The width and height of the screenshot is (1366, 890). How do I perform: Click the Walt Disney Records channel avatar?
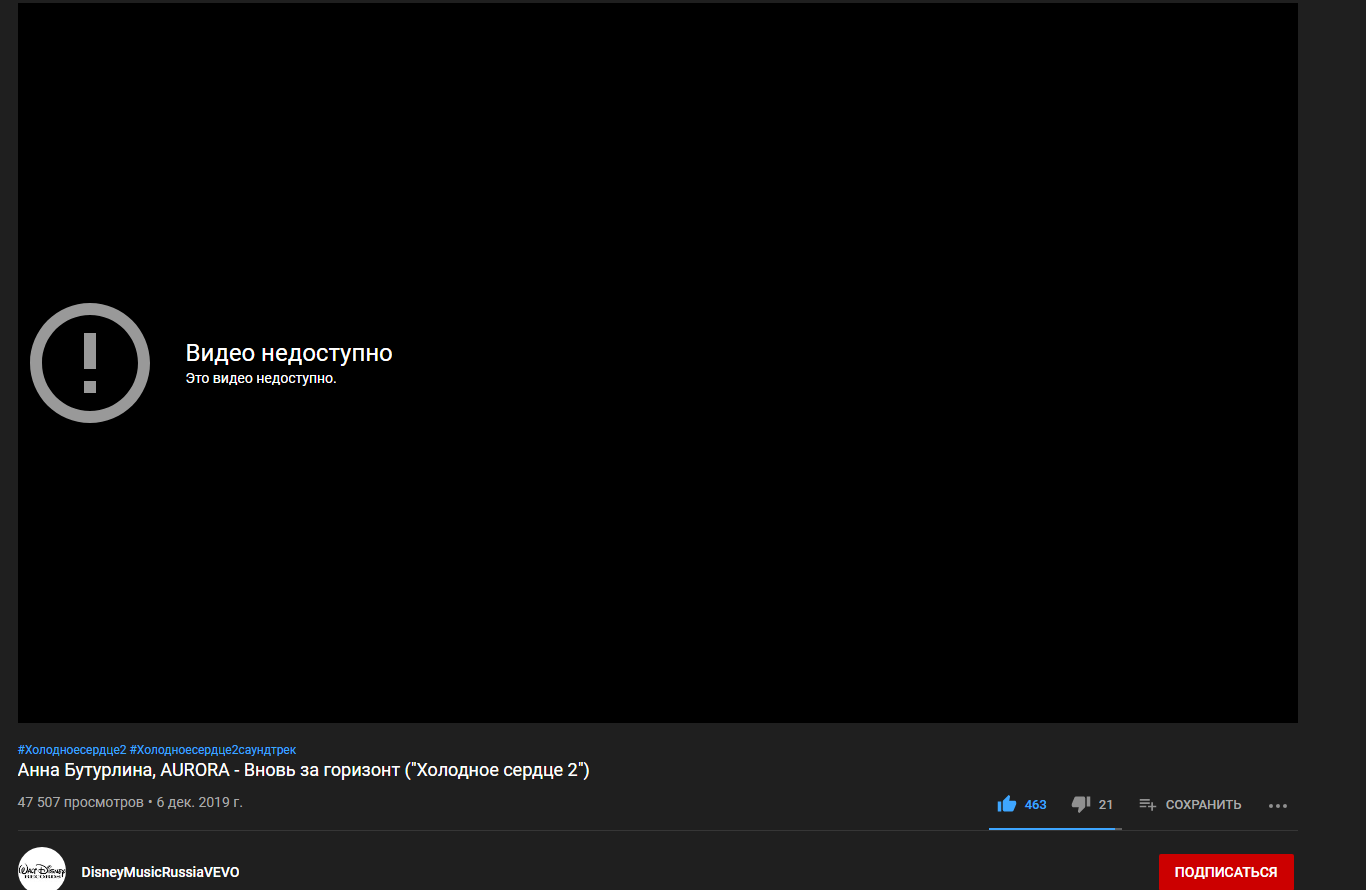click(42, 869)
